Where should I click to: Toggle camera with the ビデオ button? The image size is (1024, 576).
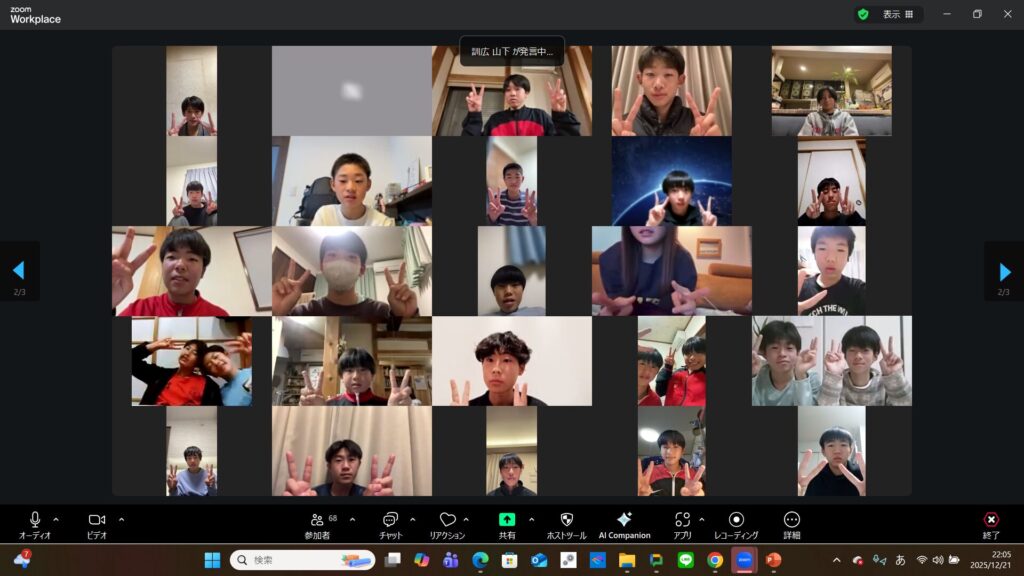point(97,521)
